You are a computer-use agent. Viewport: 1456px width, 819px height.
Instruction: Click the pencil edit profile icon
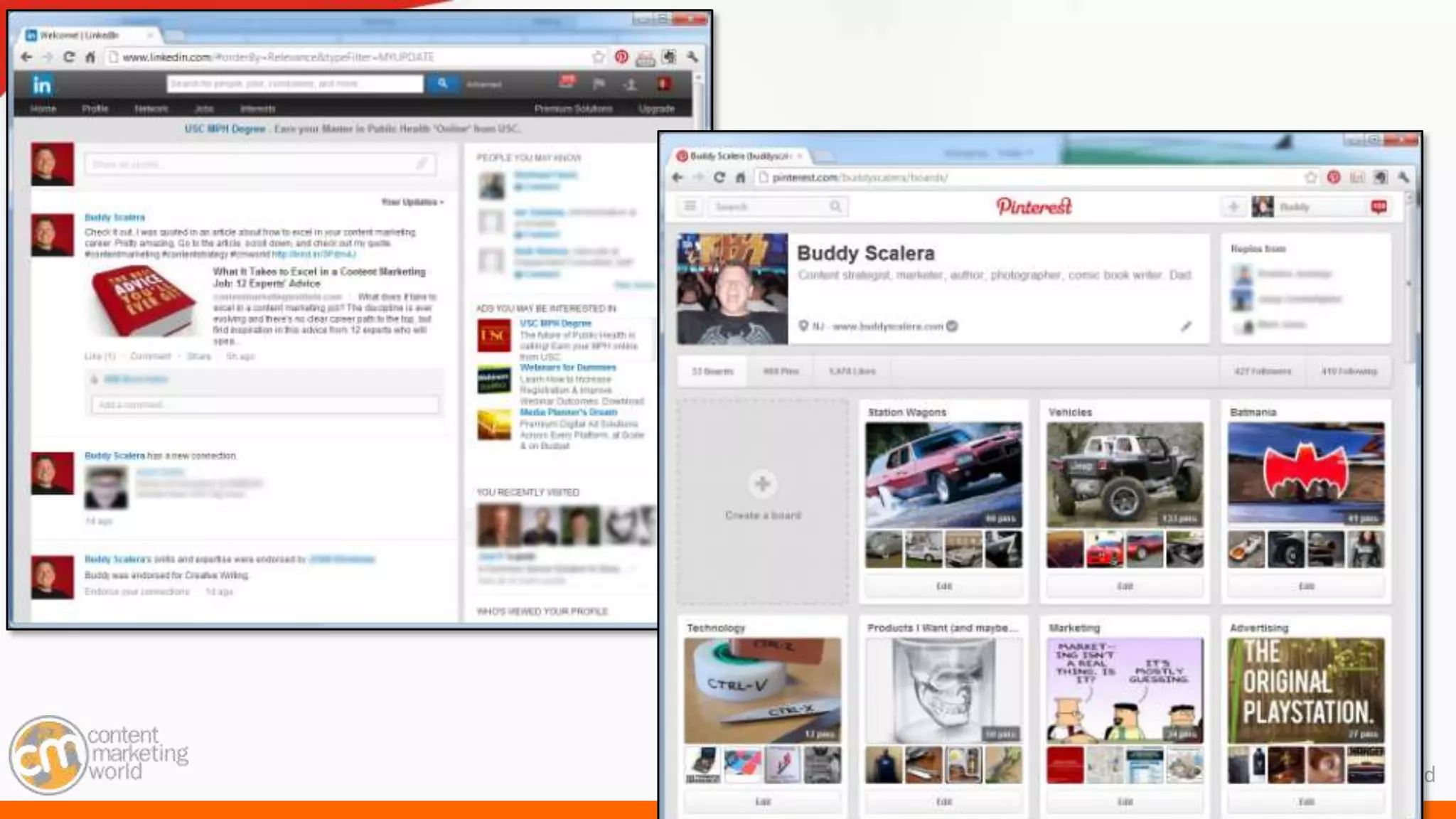click(x=1186, y=326)
